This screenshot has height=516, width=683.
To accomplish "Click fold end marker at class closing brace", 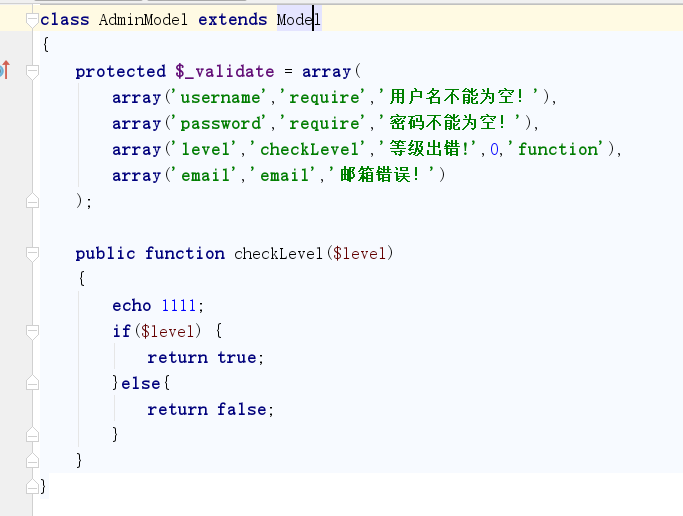I will [32, 486].
